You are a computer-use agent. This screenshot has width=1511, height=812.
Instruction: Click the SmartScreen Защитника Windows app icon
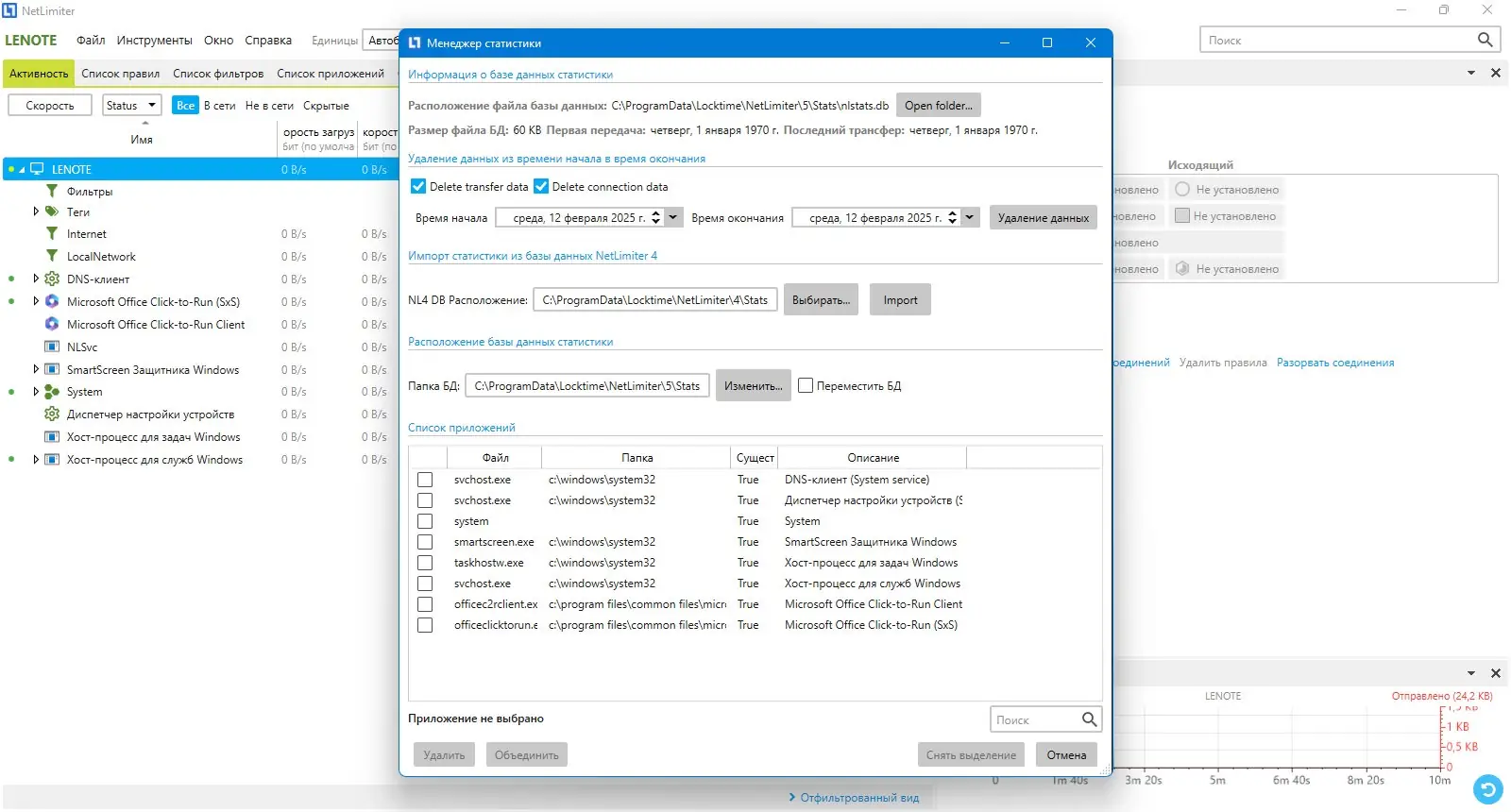tap(52, 369)
